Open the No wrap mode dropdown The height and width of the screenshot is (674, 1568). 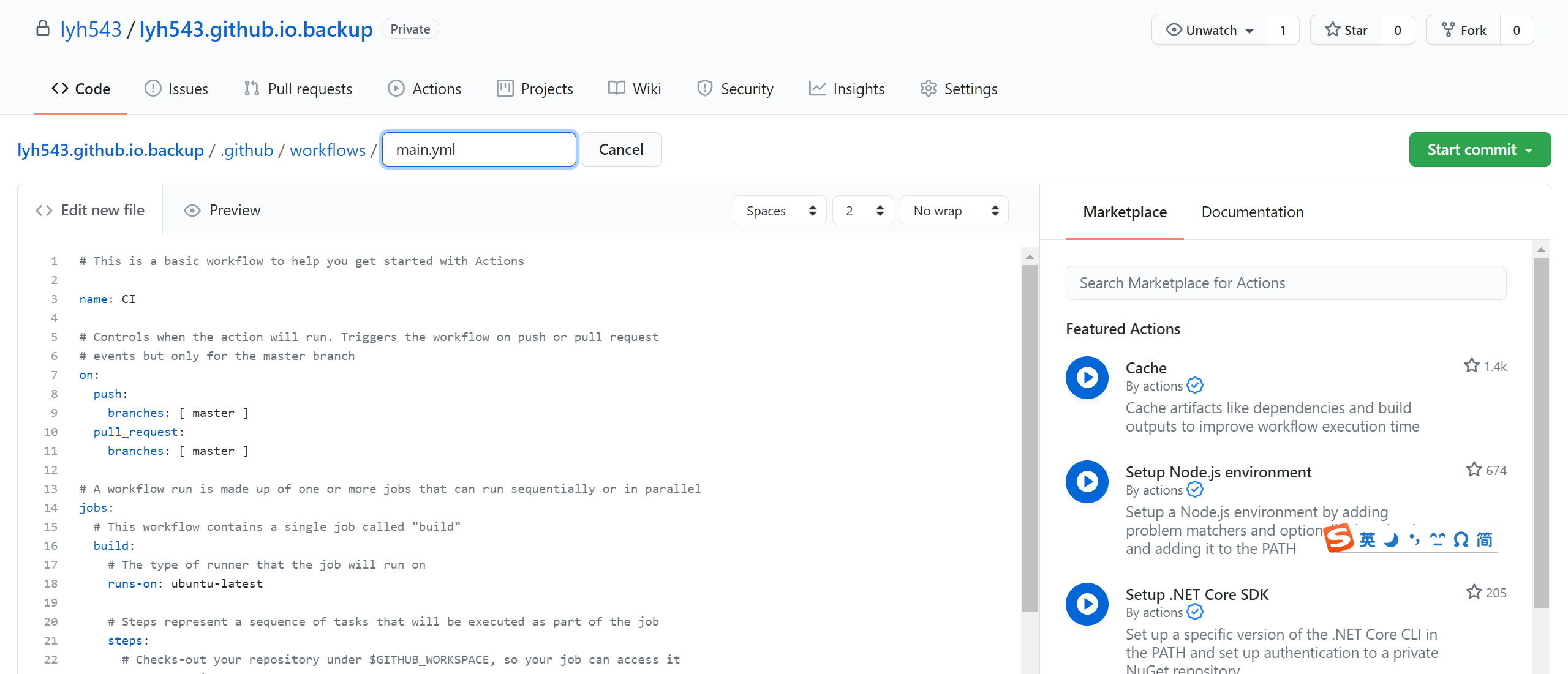tap(954, 211)
